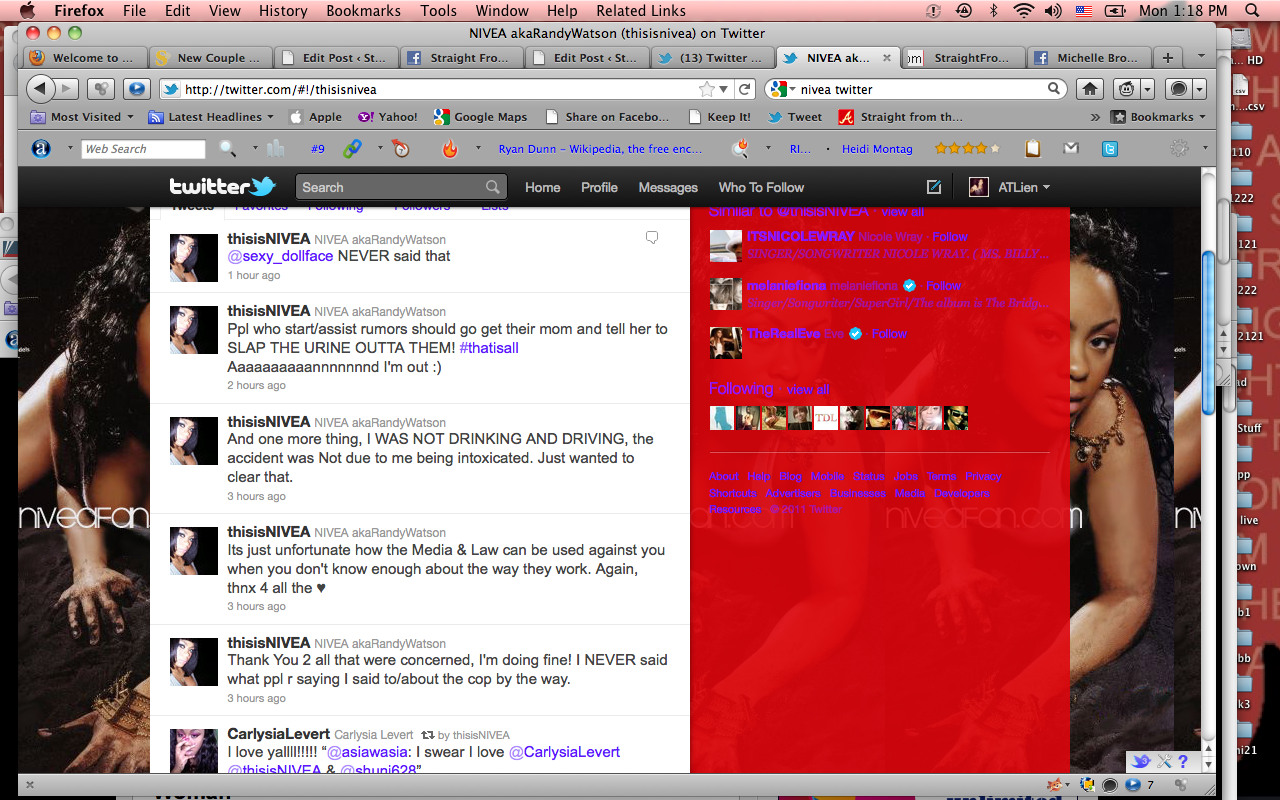
Task: Open the #thatisall hashtag link
Action: click(489, 348)
